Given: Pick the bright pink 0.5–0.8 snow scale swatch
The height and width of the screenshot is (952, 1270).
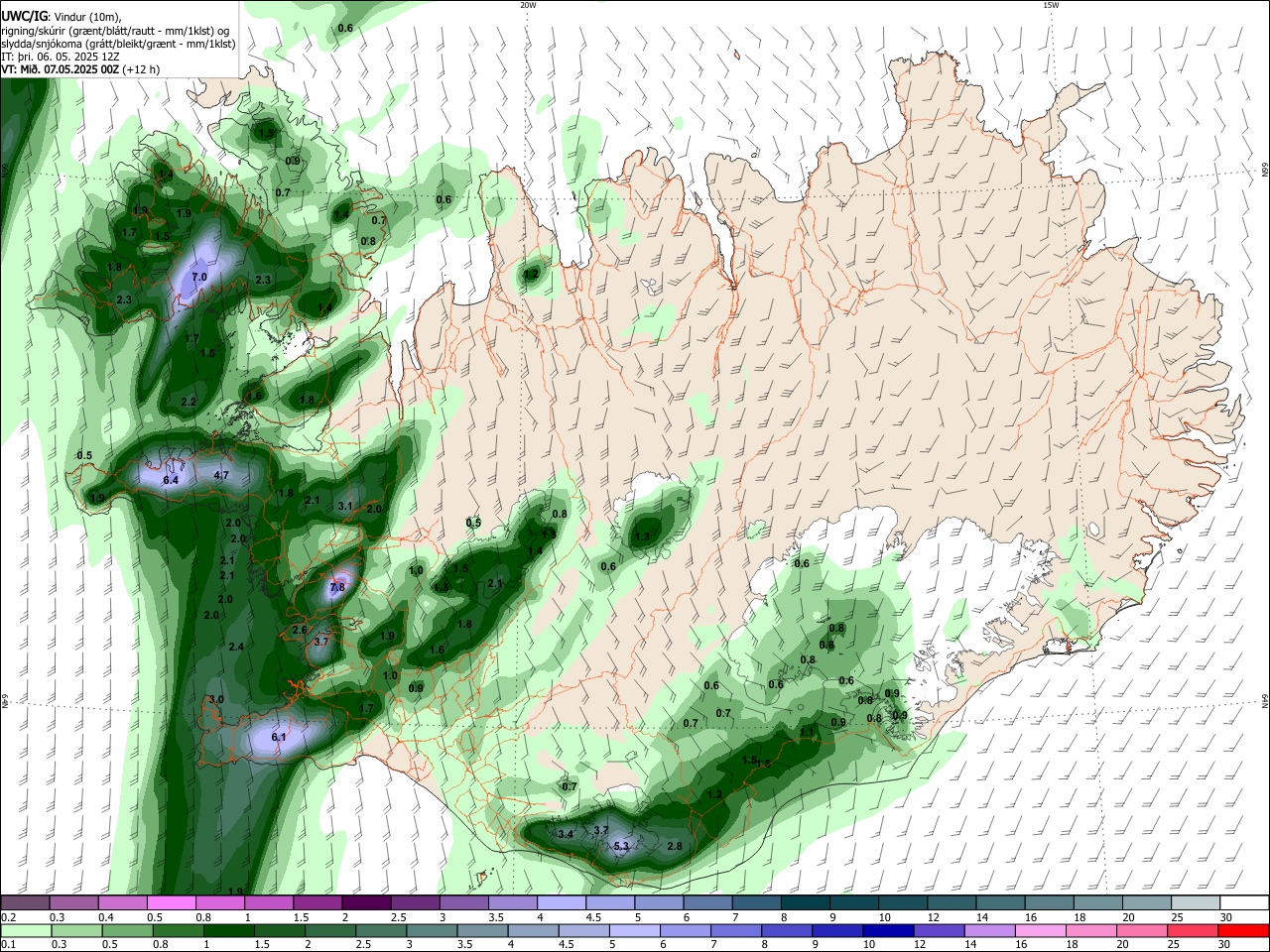Looking at the screenshot, I should coord(171,903).
